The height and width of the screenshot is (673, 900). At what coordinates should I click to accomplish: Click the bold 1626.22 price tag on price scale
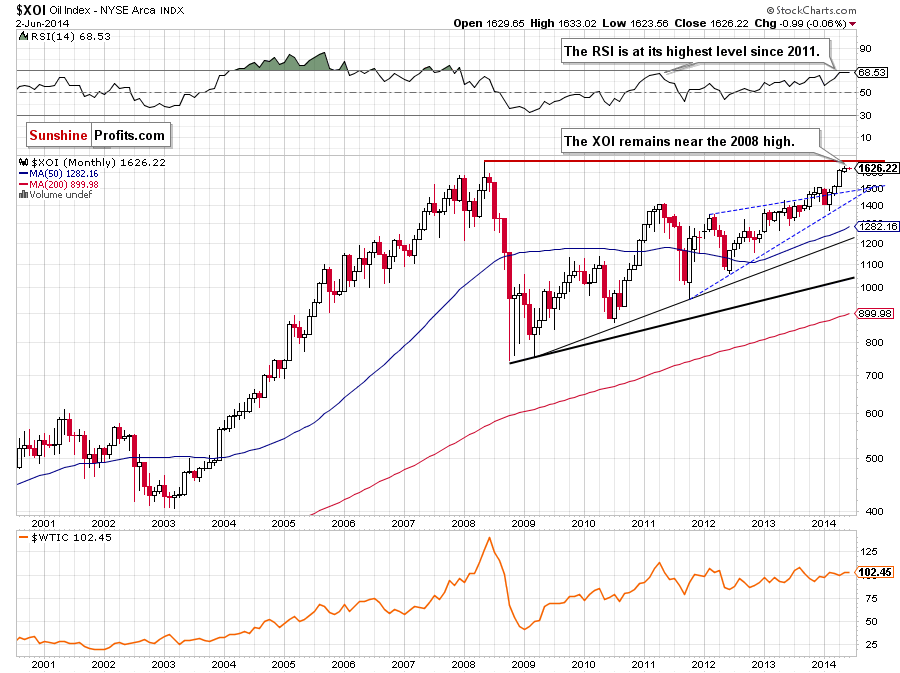click(878, 168)
